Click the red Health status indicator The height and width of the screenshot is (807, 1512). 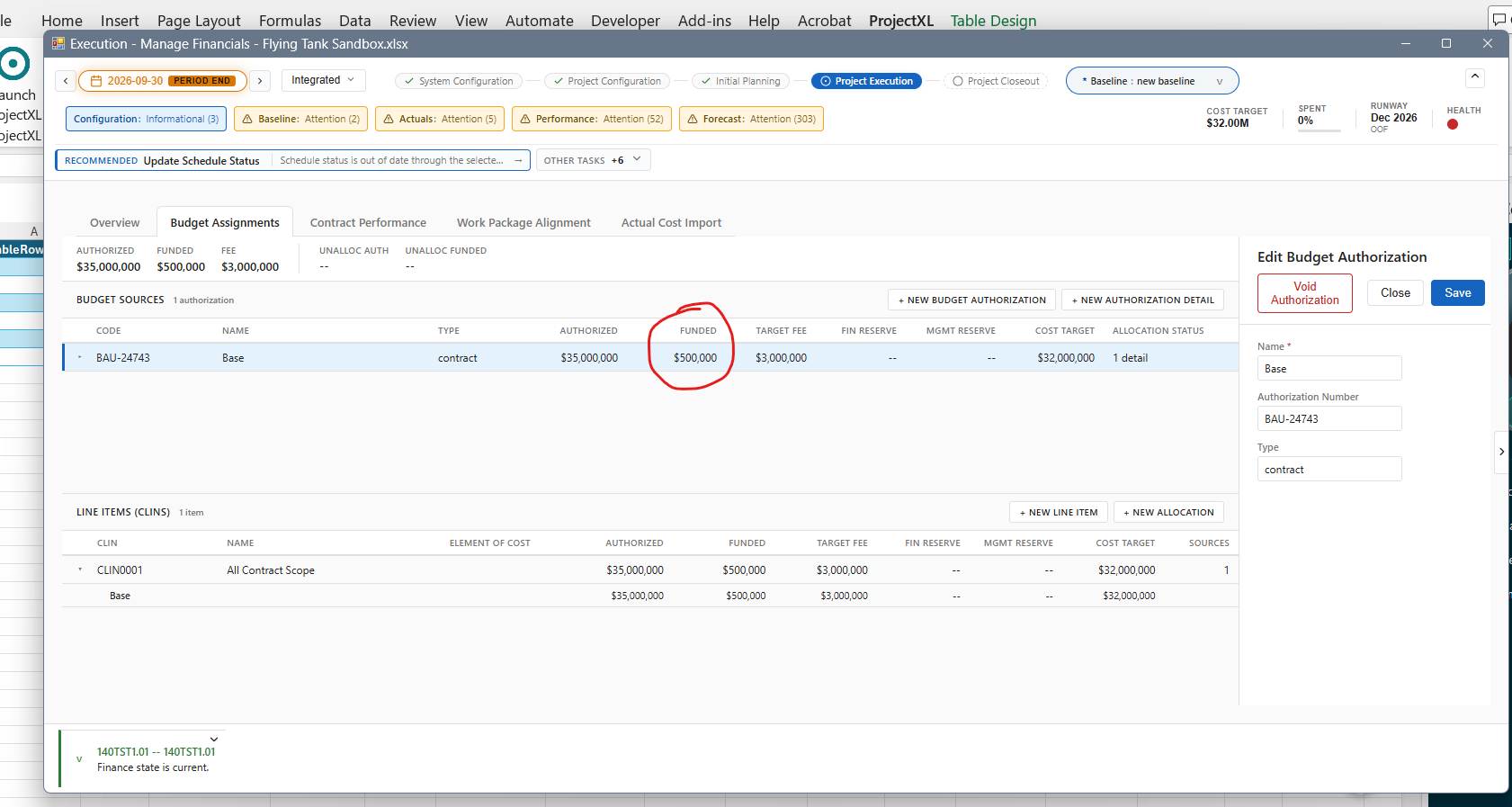tap(1453, 124)
